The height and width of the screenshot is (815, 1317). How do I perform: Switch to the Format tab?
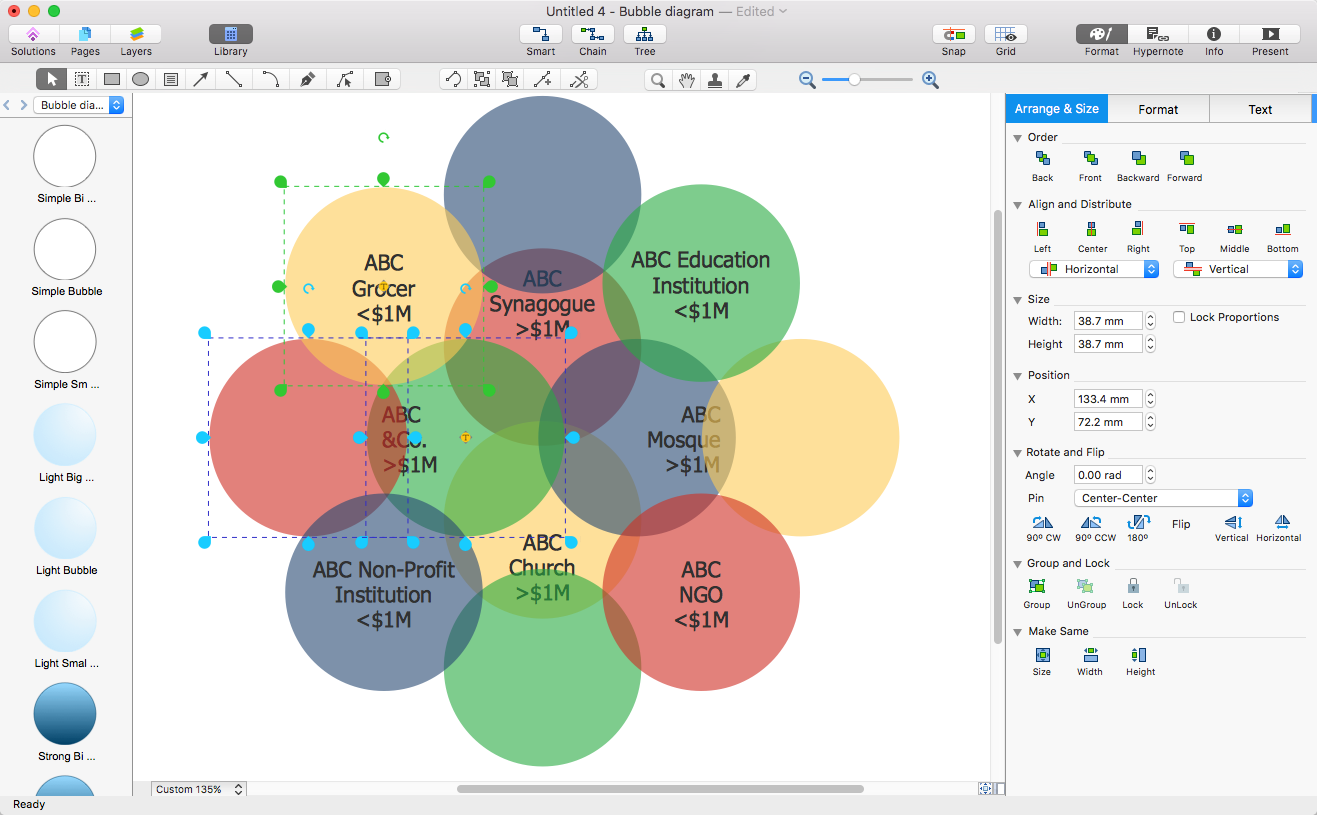pyautogui.click(x=1158, y=109)
